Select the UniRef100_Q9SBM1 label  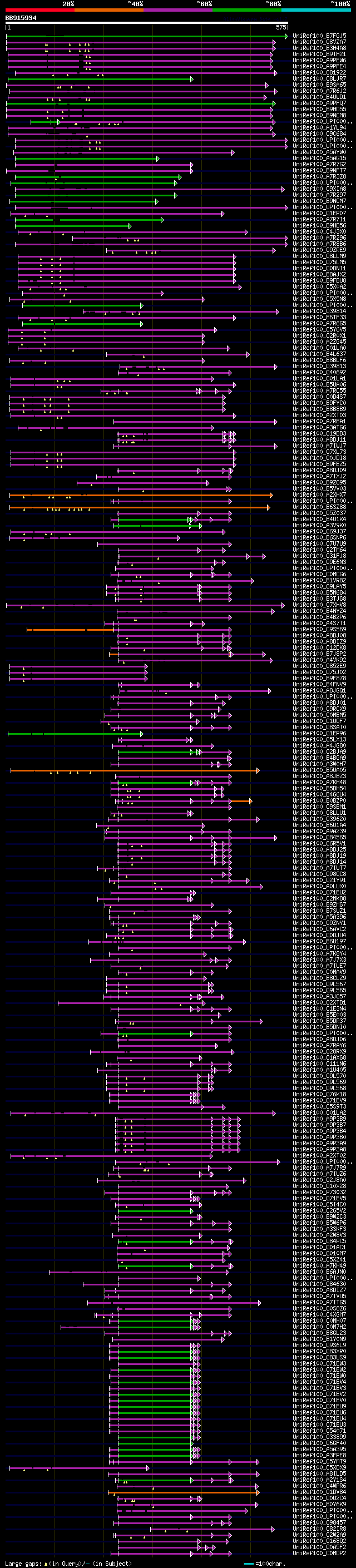319,807
